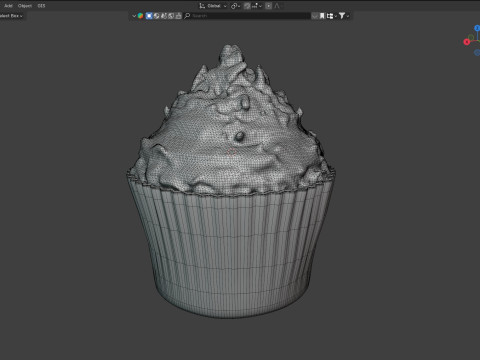
Task: Open the Select Box tool dropdown
Action: (x=11, y=16)
